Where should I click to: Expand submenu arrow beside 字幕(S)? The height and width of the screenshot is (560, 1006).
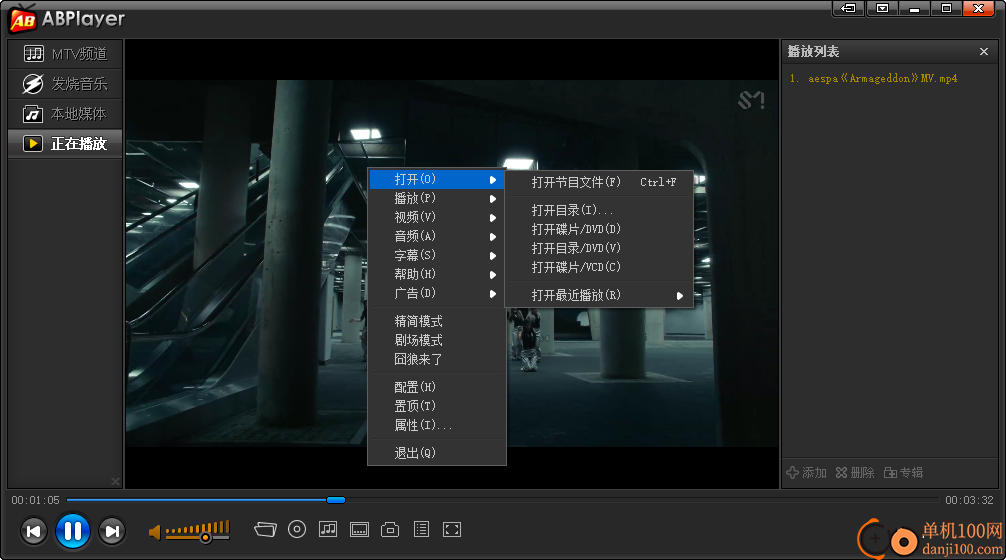493,256
